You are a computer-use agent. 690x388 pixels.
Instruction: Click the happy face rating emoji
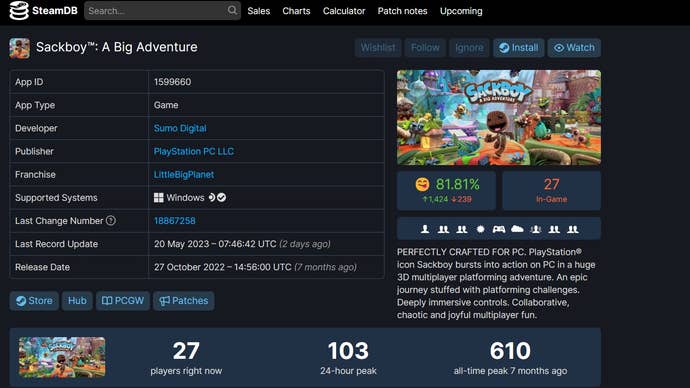point(422,184)
